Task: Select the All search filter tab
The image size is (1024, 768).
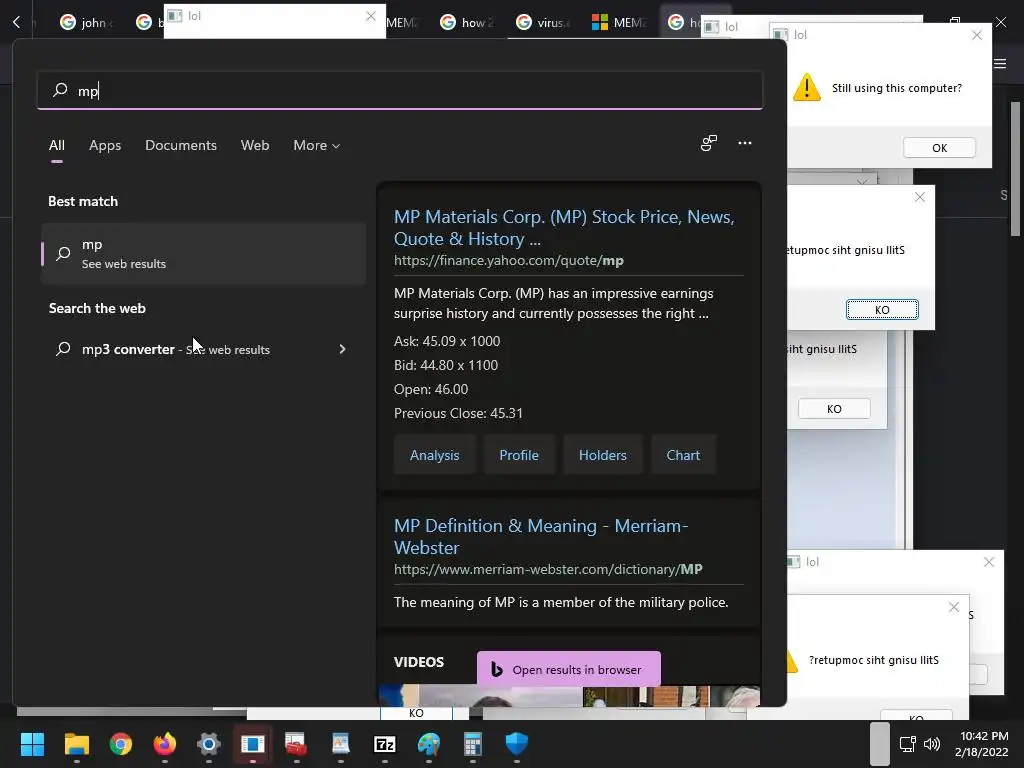Action: (57, 145)
